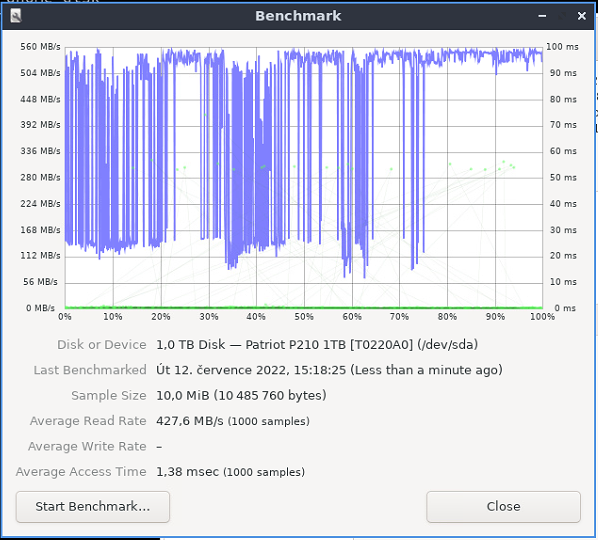Click the 560 MB/s axis label
This screenshot has width=598, height=540.
[40, 47]
